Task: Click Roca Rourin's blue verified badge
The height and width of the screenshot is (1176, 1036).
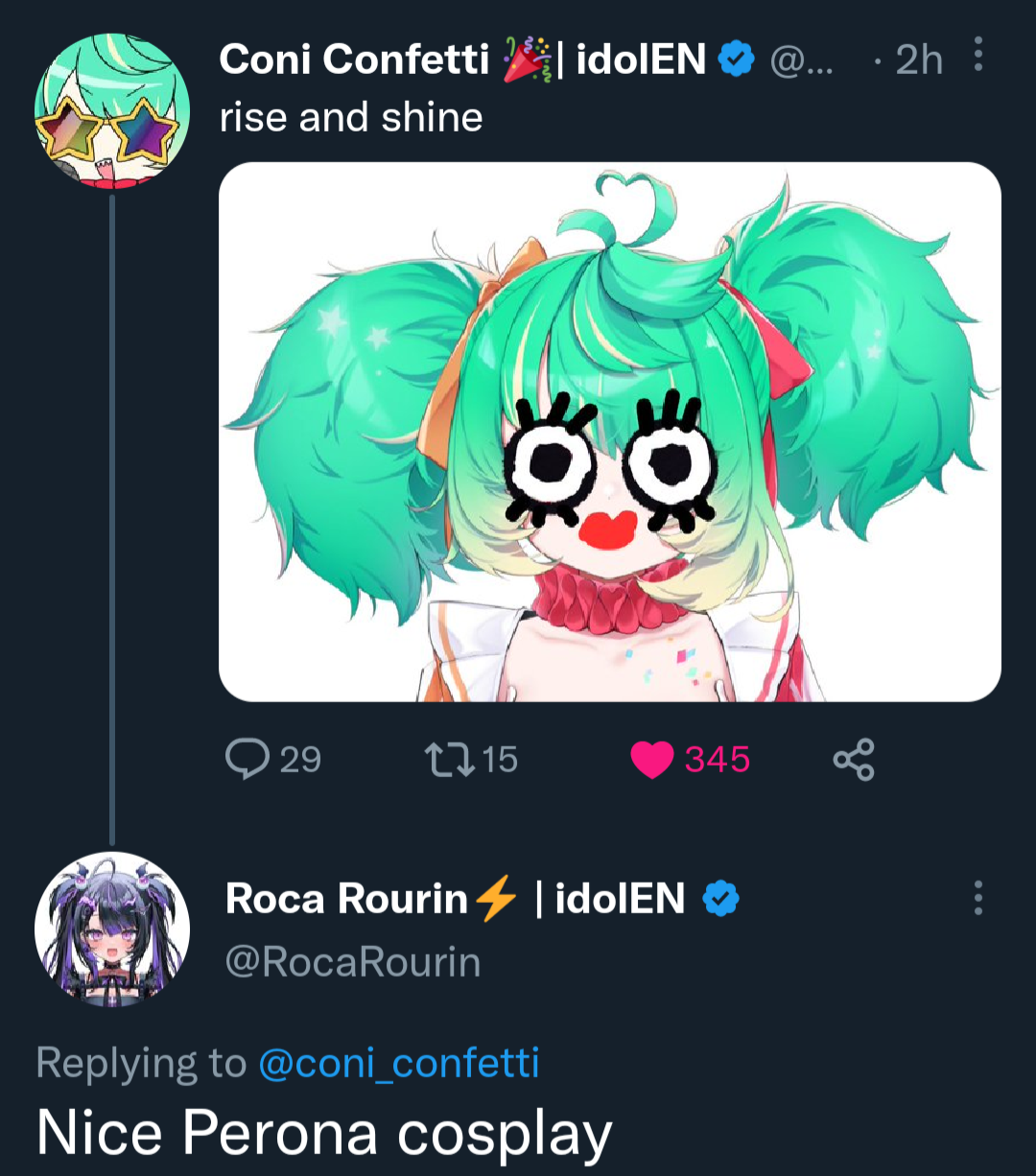Action: [721, 899]
